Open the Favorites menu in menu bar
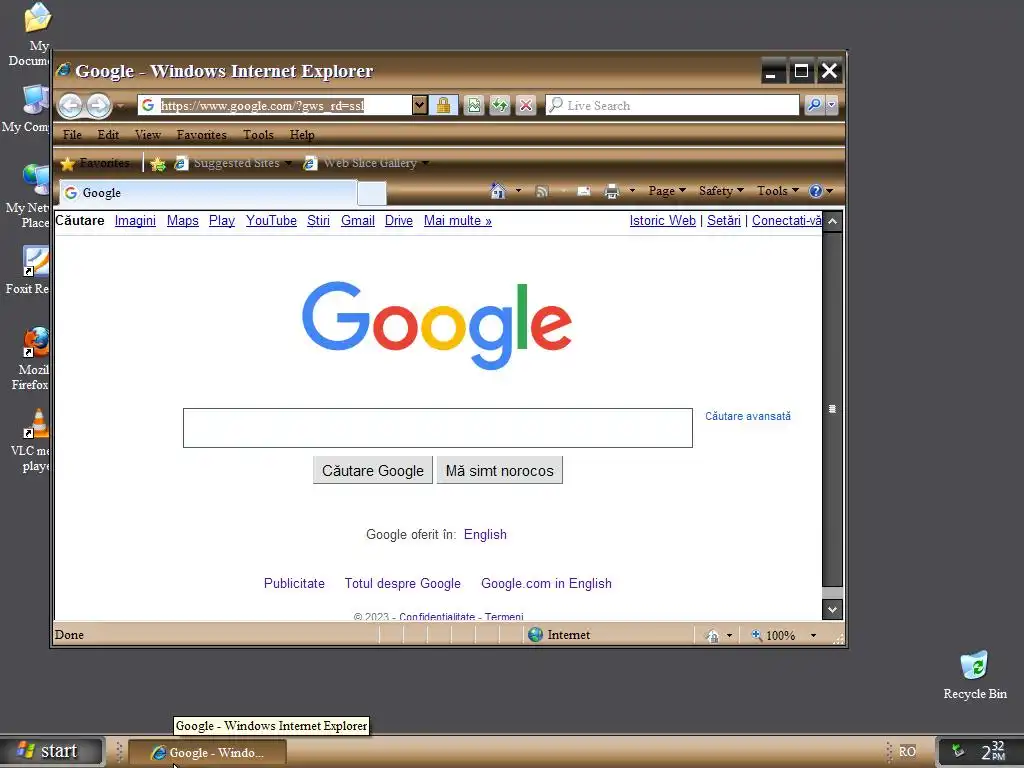The height and width of the screenshot is (768, 1024). (x=201, y=135)
